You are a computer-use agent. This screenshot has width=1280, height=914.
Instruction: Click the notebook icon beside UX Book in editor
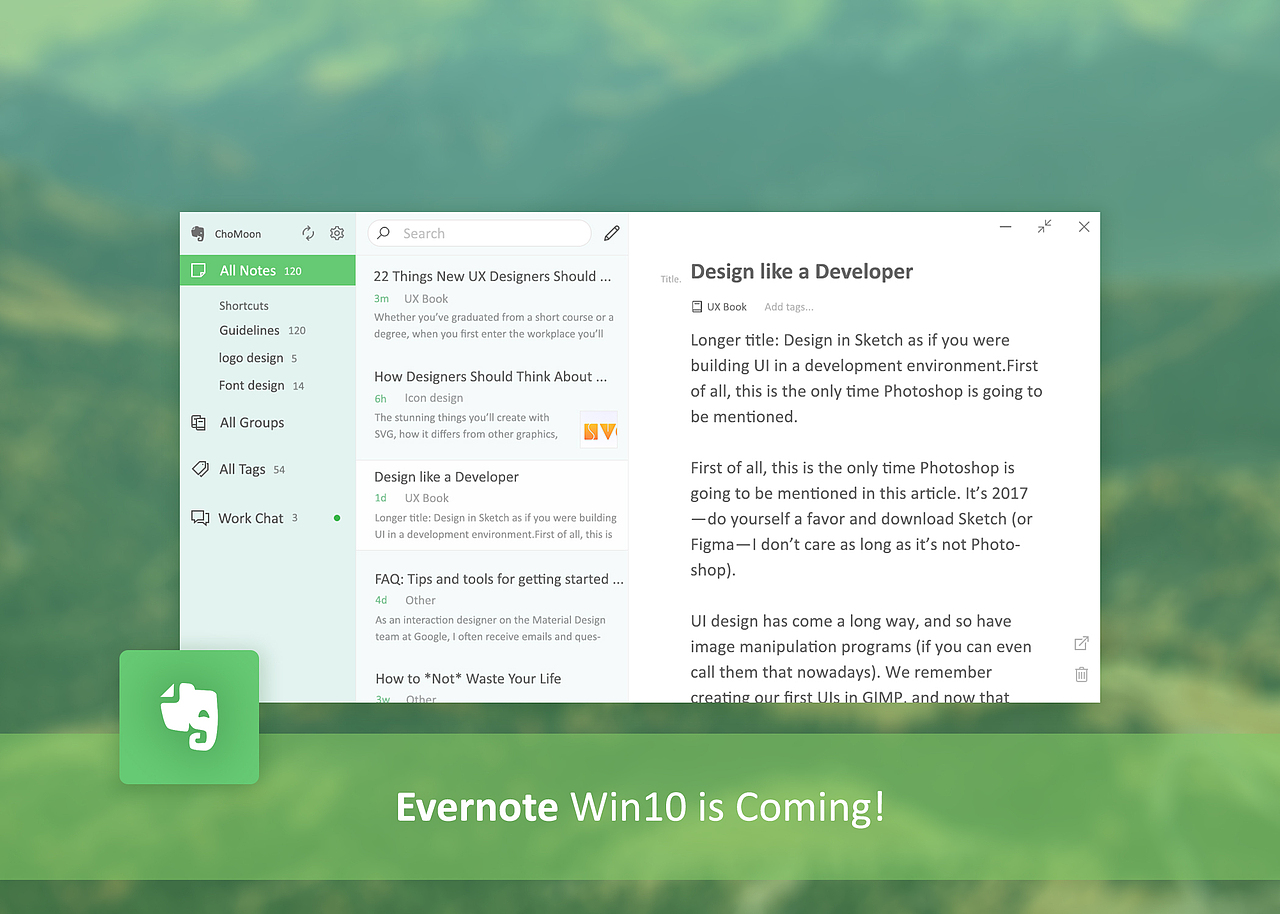click(697, 307)
